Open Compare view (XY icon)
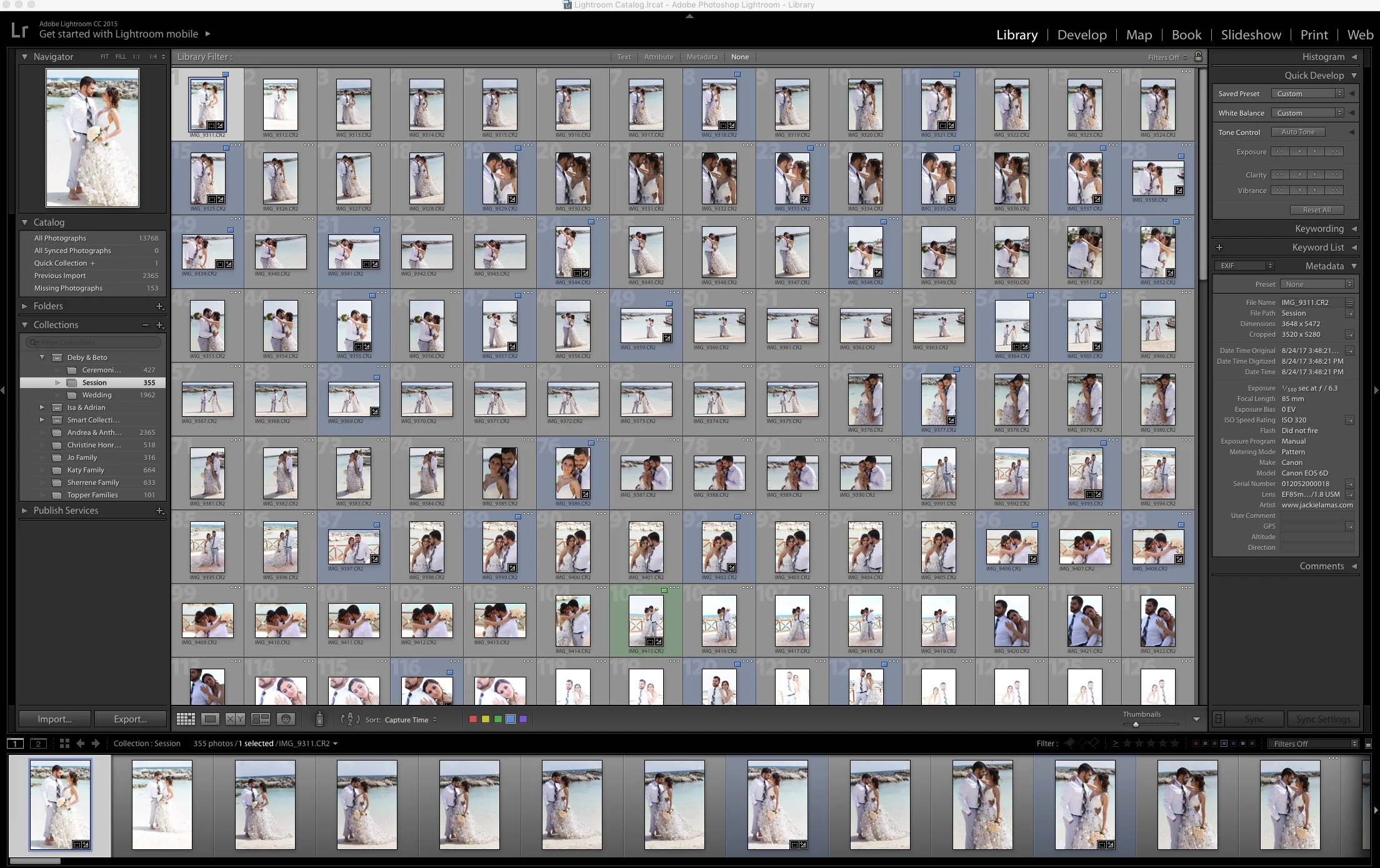The height and width of the screenshot is (868, 1380). [x=235, y=719]
